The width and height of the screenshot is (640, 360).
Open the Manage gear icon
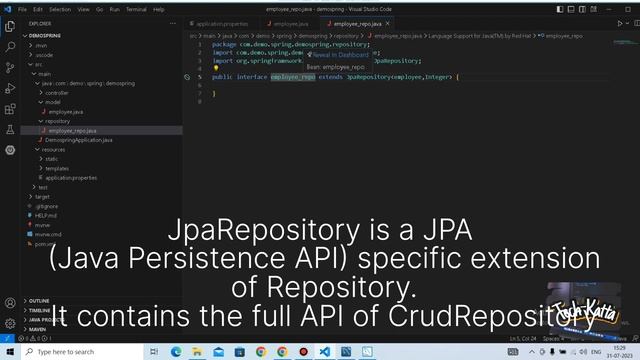(10, 323)
